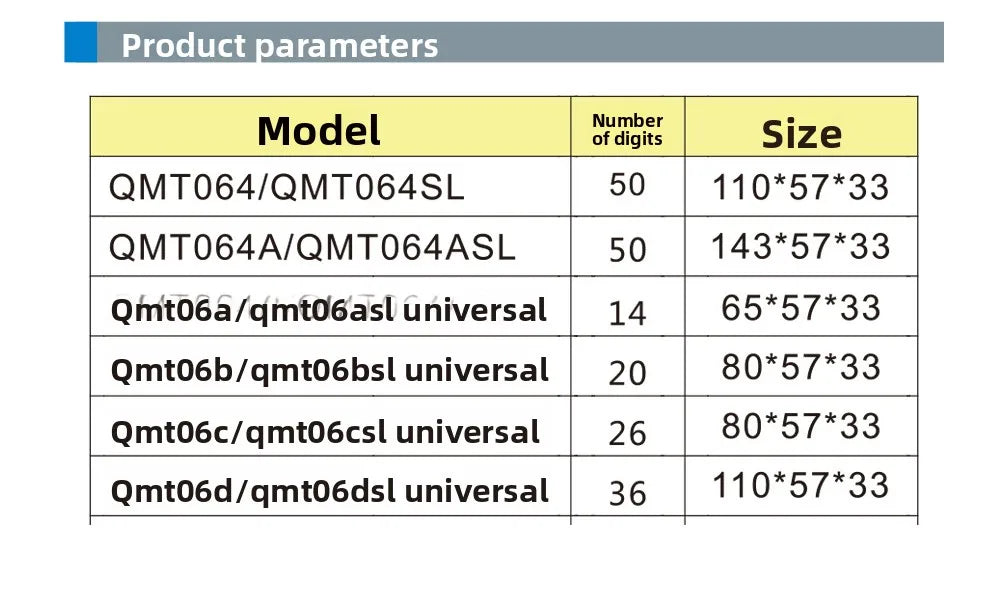Click the 110*57*33 size for QMT064
1000x604 pixels.
[x=801, y=186]
